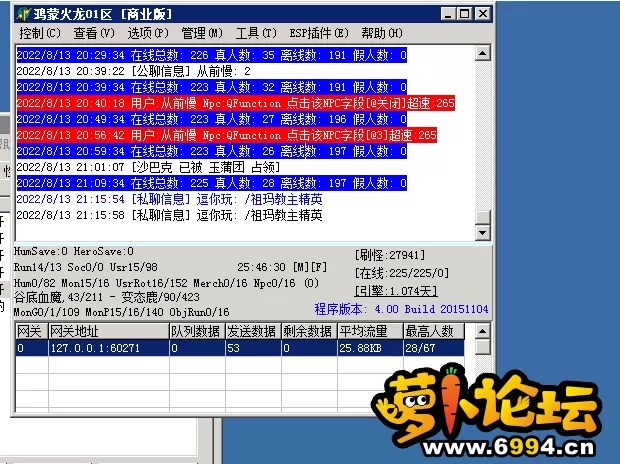
Task: Click log pane scroll down arrow
Action: click(482, 232)
